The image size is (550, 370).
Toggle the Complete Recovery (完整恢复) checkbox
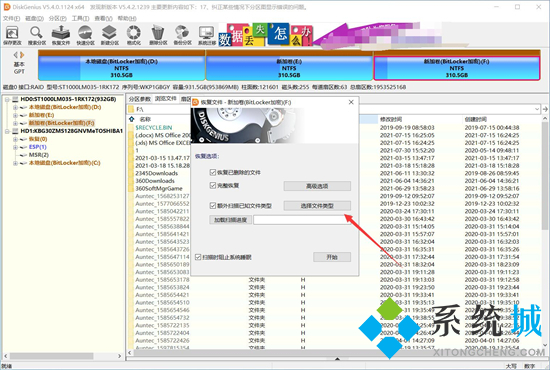click(x=213, y=185)
